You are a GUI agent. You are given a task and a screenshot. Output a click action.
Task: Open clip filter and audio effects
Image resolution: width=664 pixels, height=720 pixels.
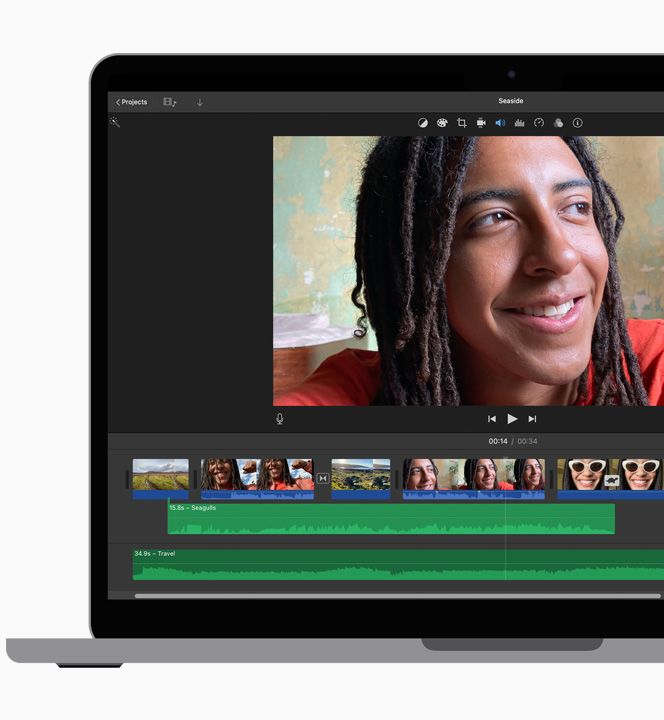[x=558, y=123]
